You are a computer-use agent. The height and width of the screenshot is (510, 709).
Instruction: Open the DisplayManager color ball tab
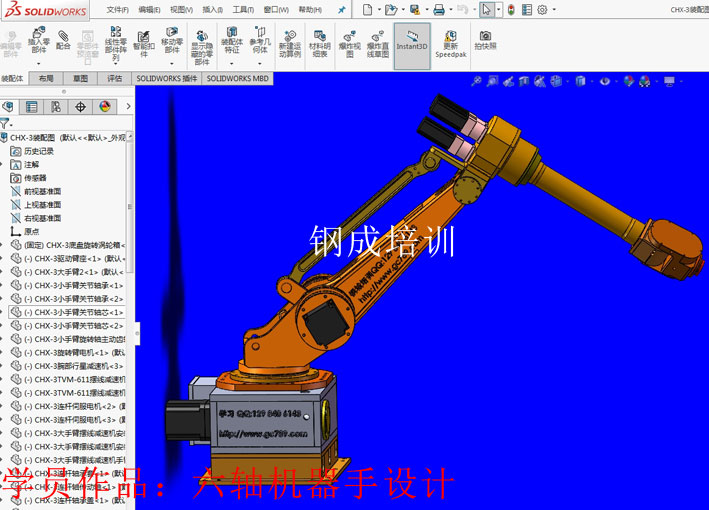click(x=104, y=106)
